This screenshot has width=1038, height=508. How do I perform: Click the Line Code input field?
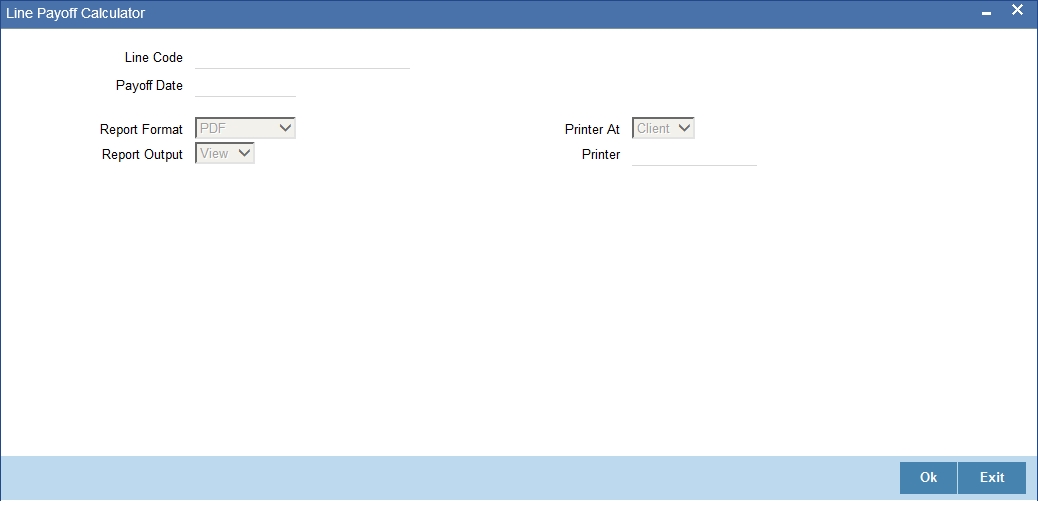(303, 58)
